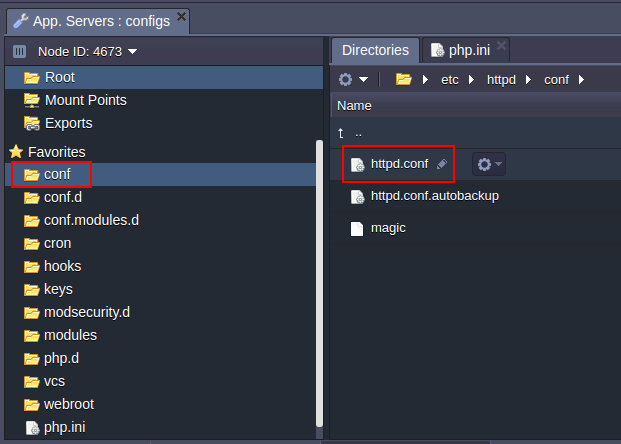Select the Directories tab
The height and width of the screenshot is (444, 621).
(x=375, y=50)
